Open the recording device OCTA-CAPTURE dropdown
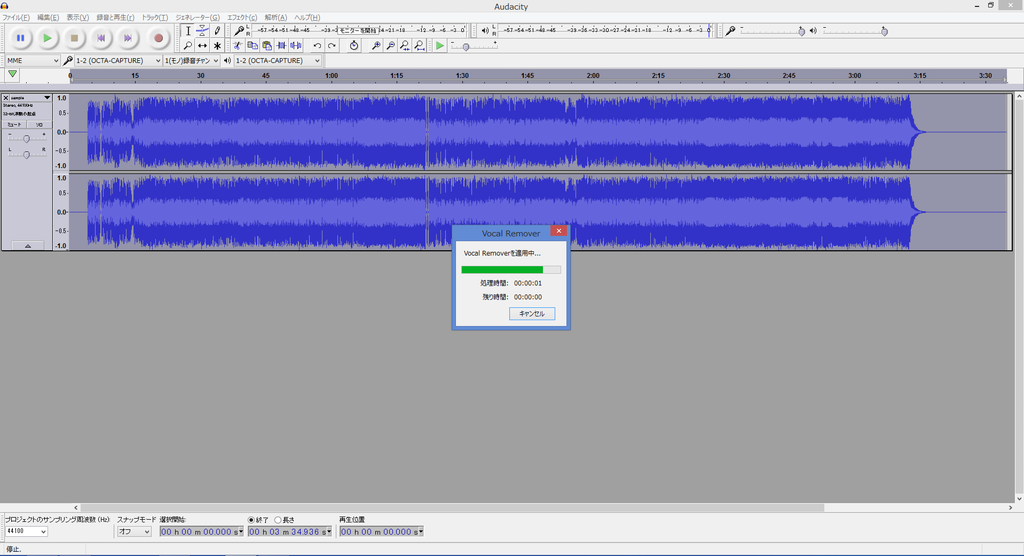The height and width of the screenshot is (556, 1024). click(x=118, y=61)
